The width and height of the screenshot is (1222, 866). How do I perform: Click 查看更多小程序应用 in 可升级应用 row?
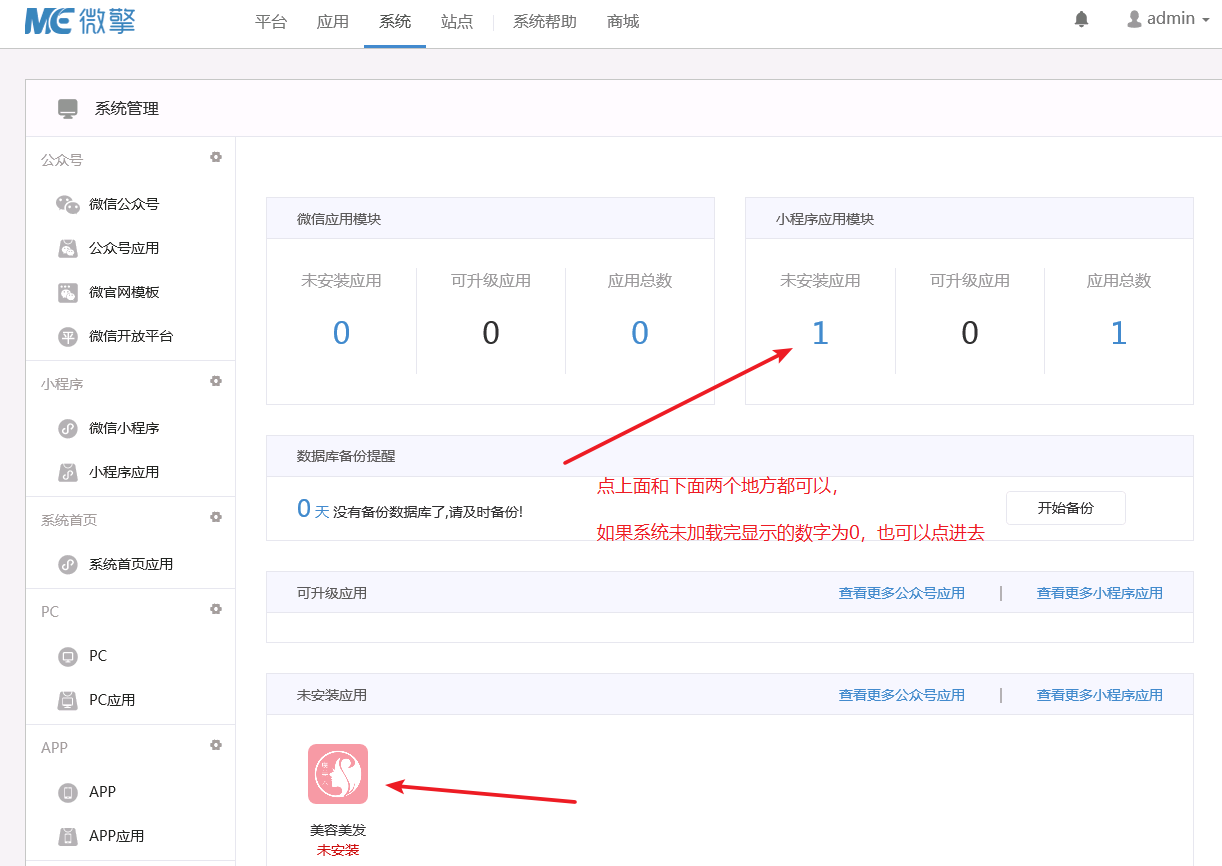[1100, 593]
